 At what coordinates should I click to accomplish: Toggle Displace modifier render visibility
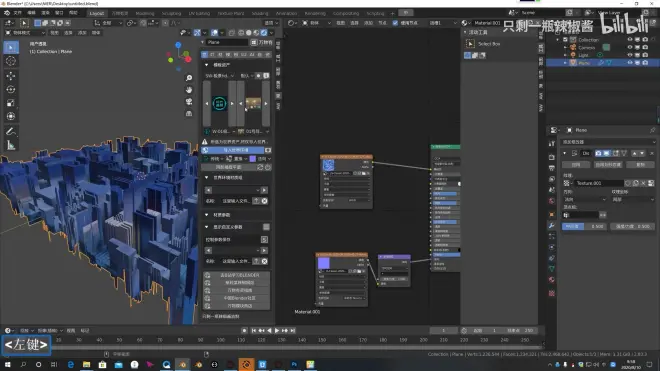coord(598,153)
